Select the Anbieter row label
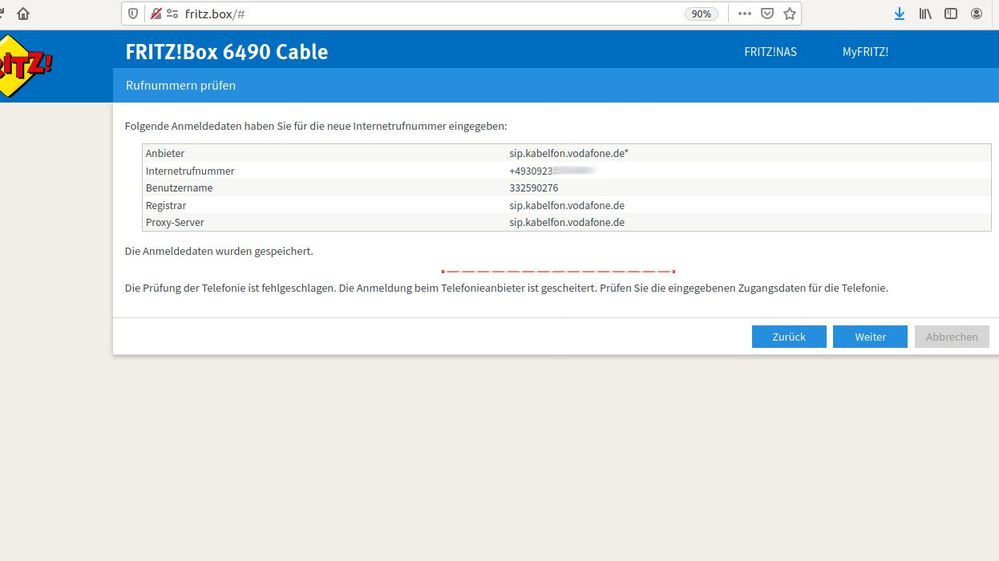Screen dimensions: 999x561 tap(165, 153)
